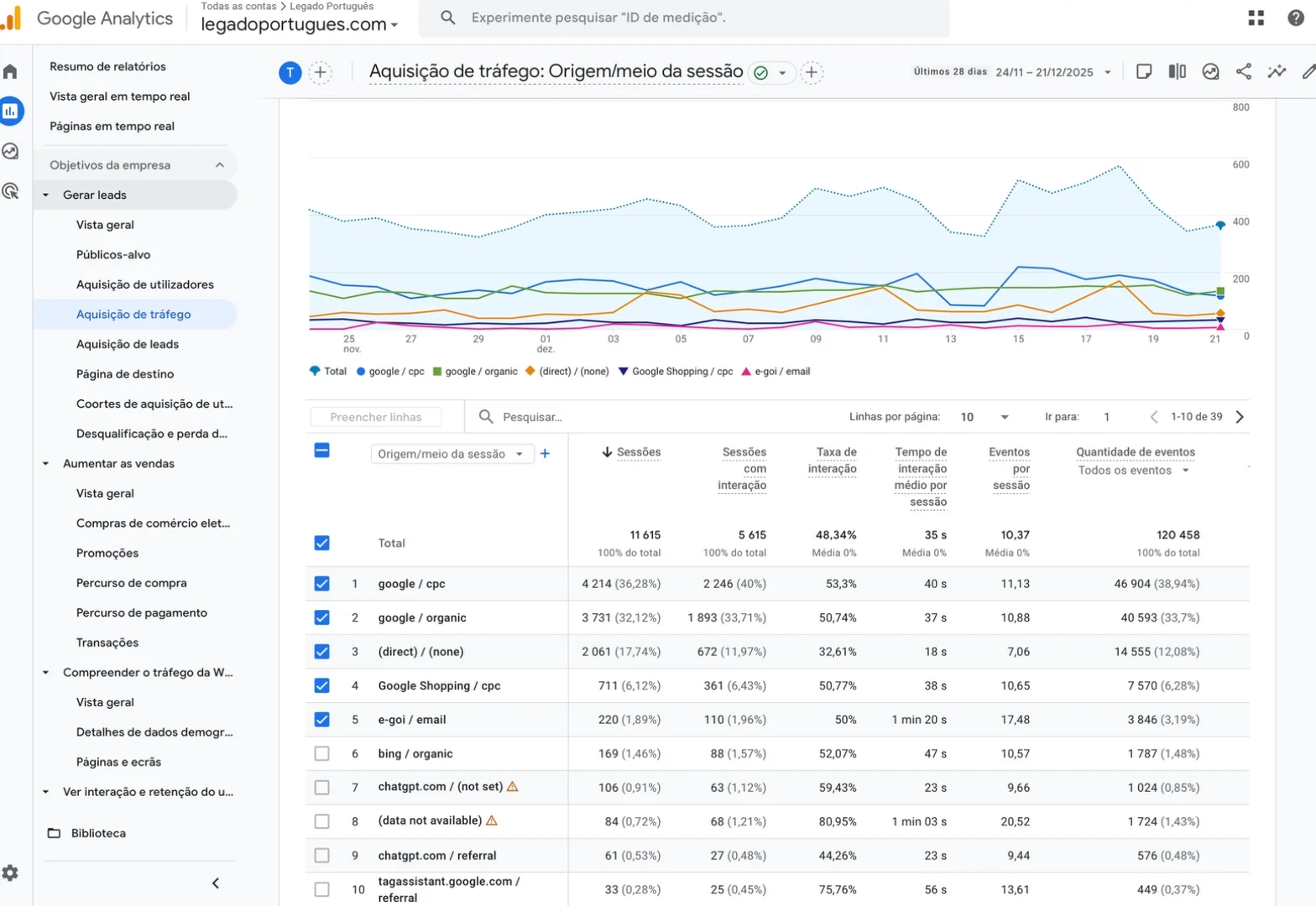
Task: Collapse the reports navigation panel
Action: coord(216,883)
